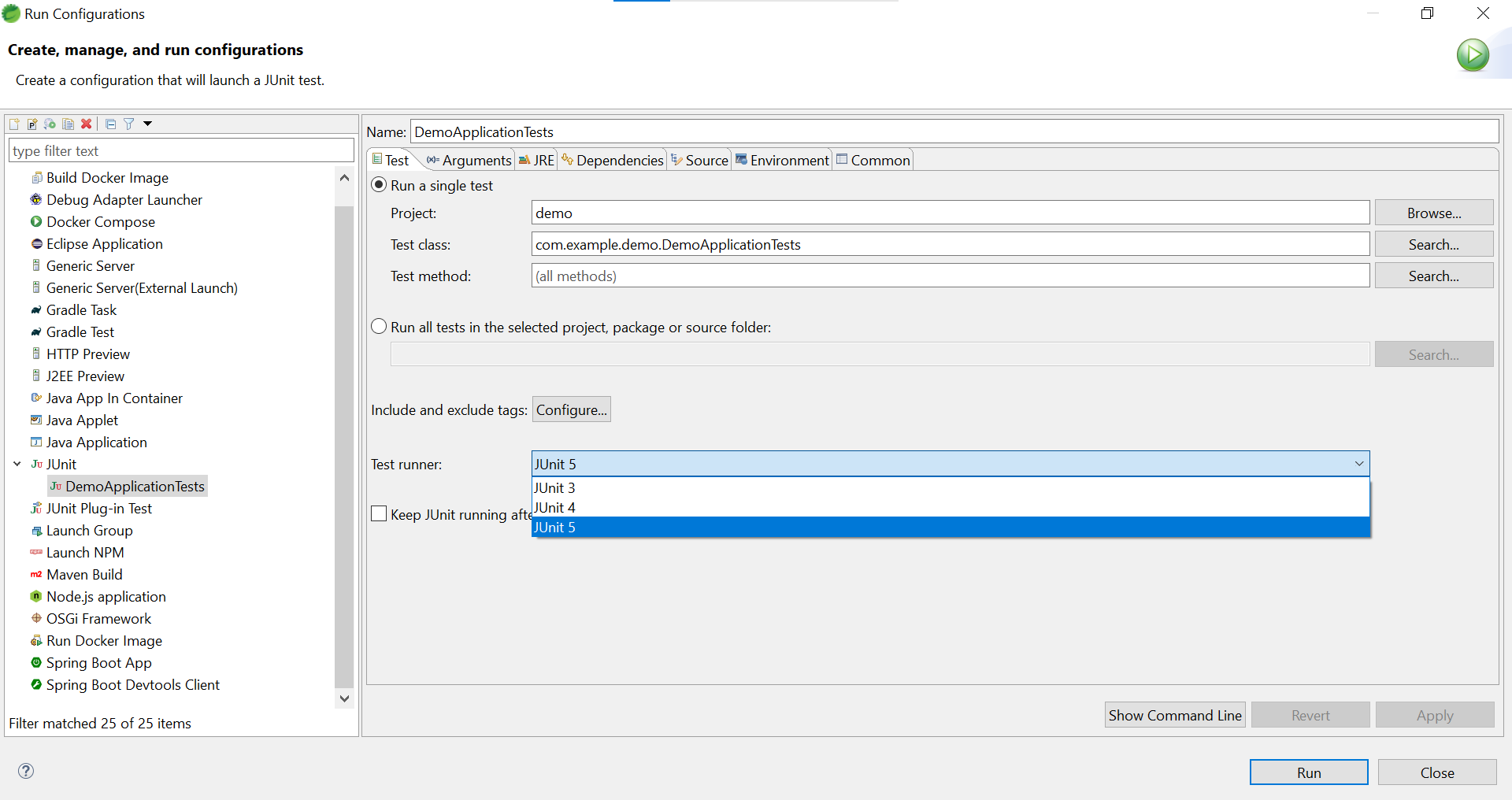Click Configure for include/exclude tags
This screenshot has width=1512, height=800.
(x=572, y=409)
